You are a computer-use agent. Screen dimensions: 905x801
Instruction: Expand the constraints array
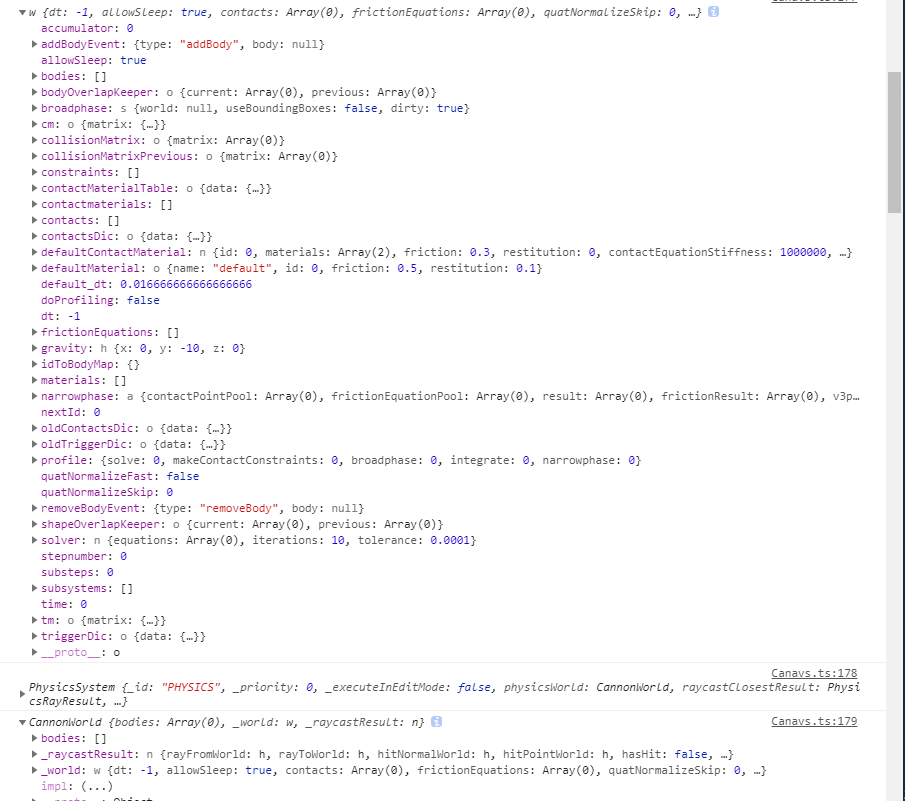coord(34,173)
